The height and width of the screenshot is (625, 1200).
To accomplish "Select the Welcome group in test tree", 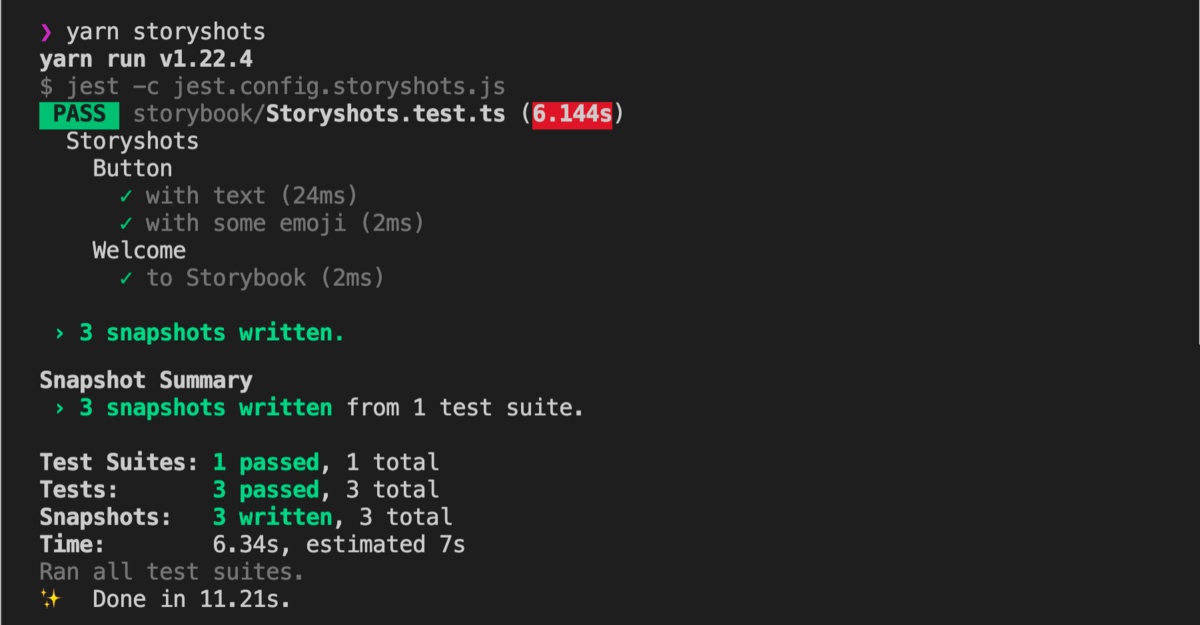I will point(139,250).
